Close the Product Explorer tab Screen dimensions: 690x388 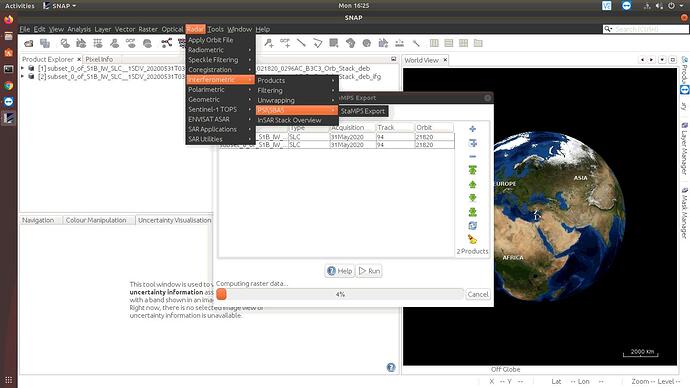coord(79,59)
